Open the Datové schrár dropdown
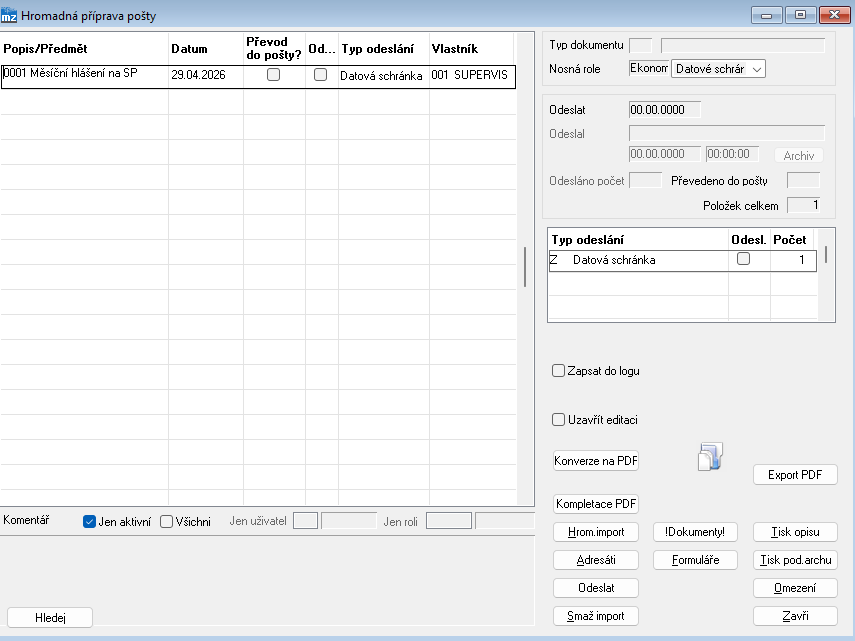 tap(718, 69)
